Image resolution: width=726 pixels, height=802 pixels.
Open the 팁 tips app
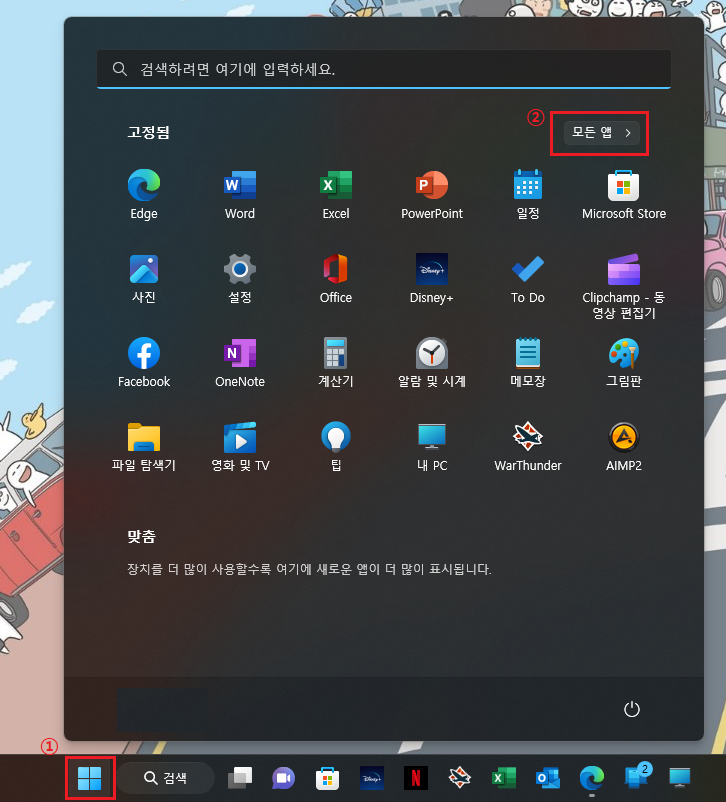(336, 447)
